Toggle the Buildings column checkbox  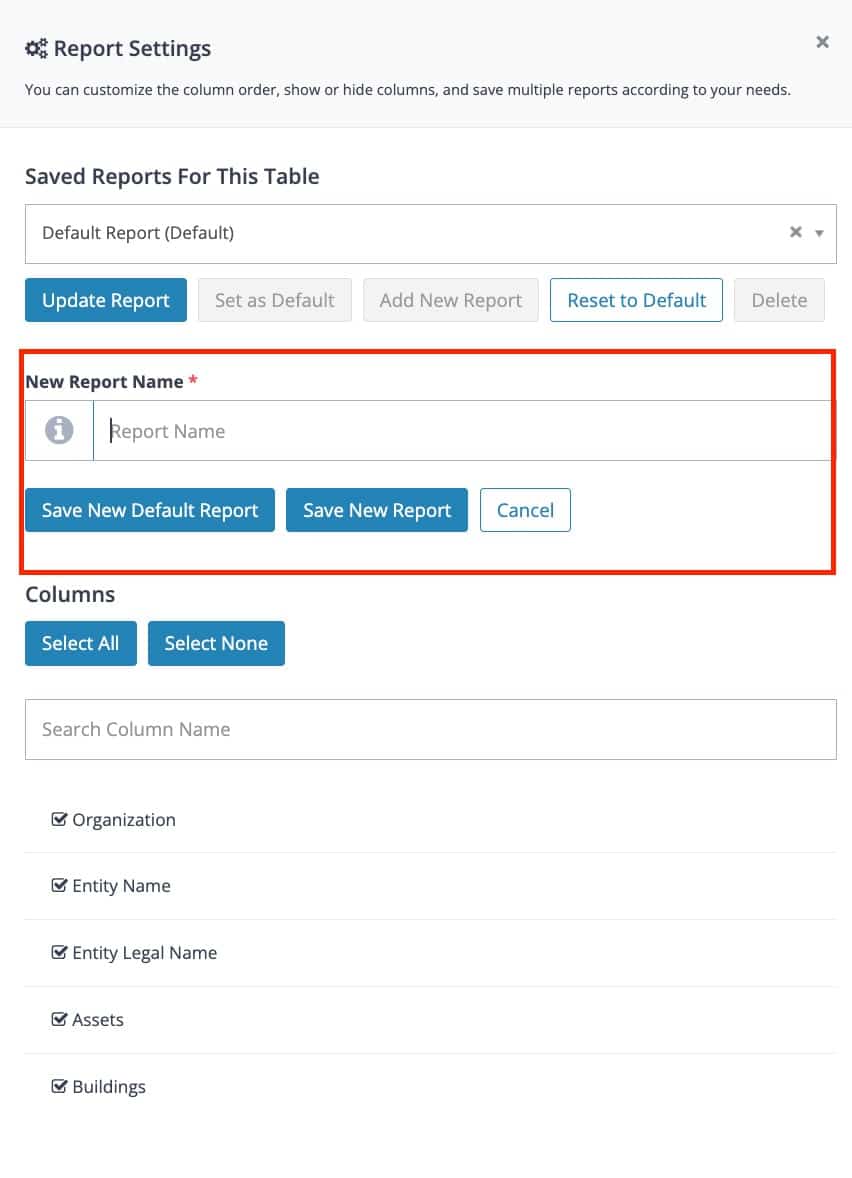pyautogui.click(x=59, y=1086)
